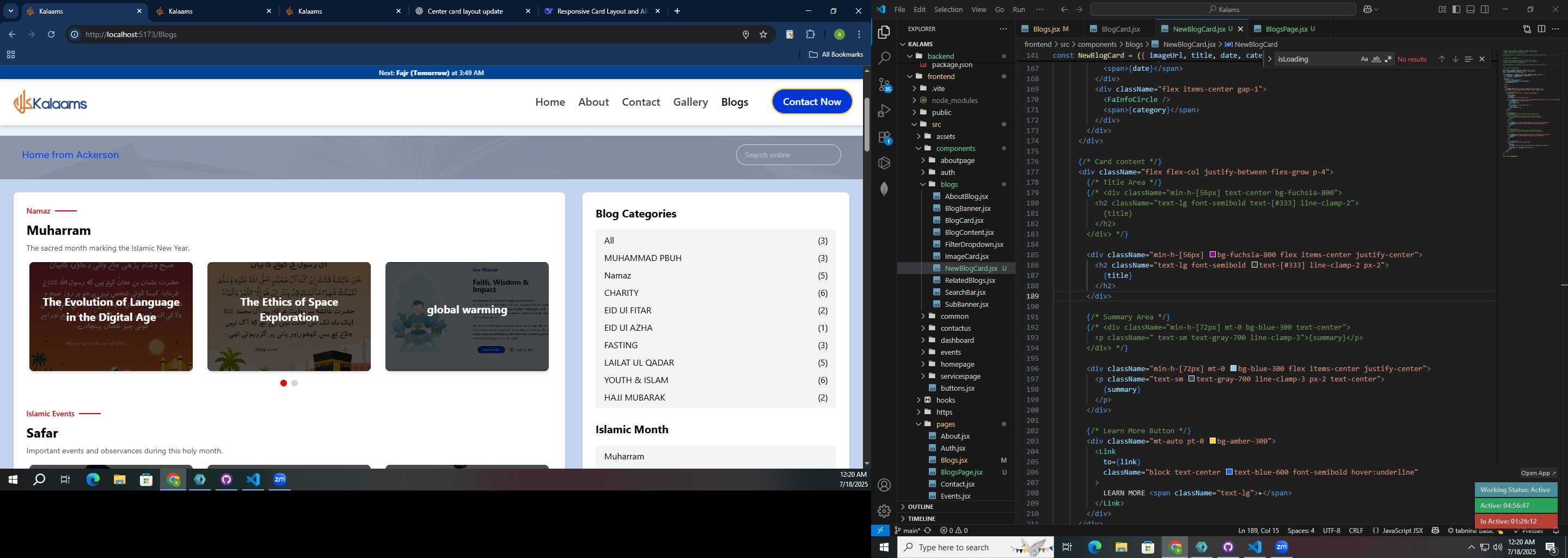The height and width of the screenshot is (558, 1568).
Task: Open the Extensions view icon
Action: (884, 137)
